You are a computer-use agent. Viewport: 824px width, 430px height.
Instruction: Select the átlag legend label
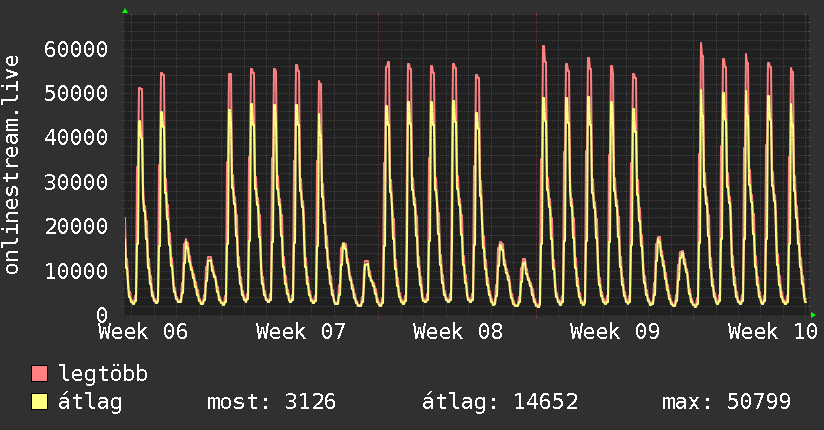coord(90,402)
